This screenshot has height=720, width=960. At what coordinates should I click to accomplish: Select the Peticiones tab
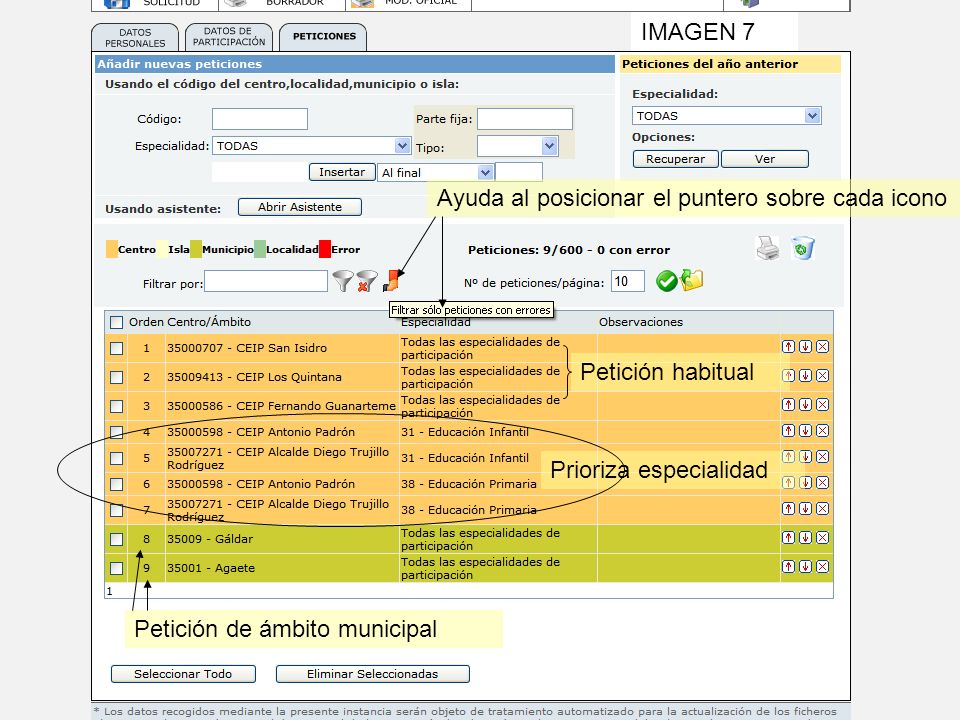pos(324,37)
